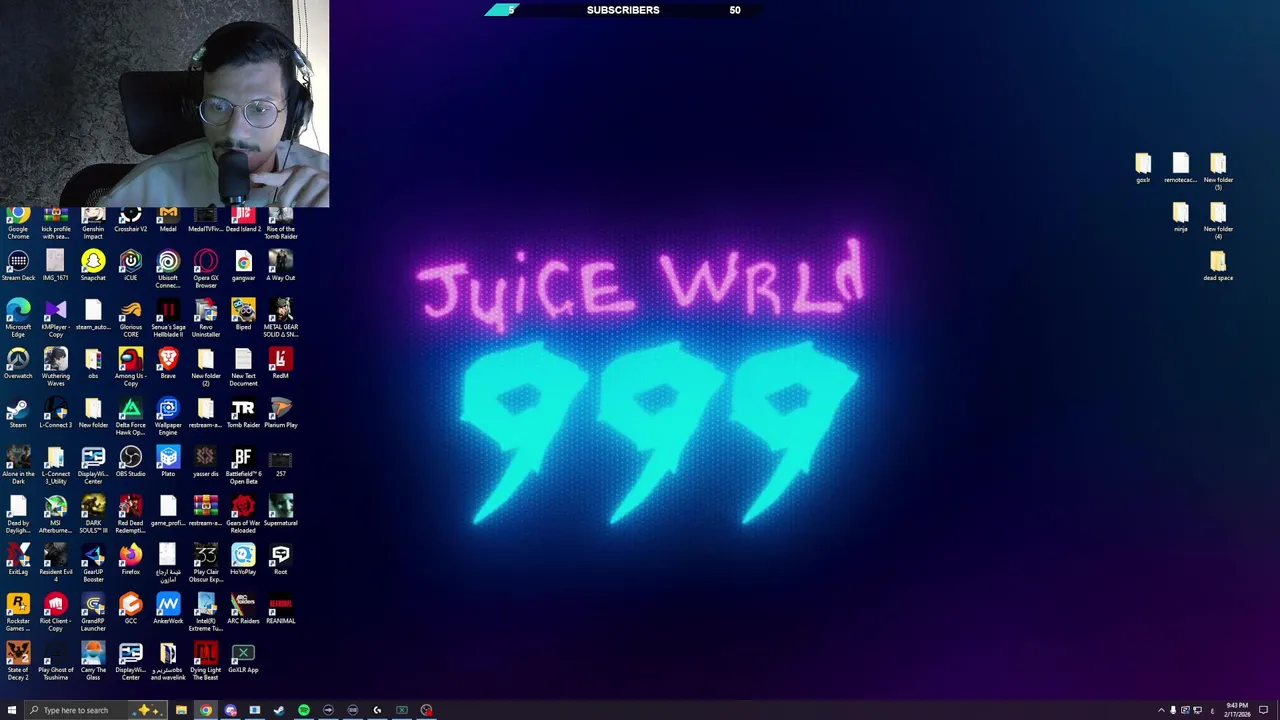Select the Microsoft Edge desktop icon
The height and width of the screenshot is (720, 1280).
point(18,319)
